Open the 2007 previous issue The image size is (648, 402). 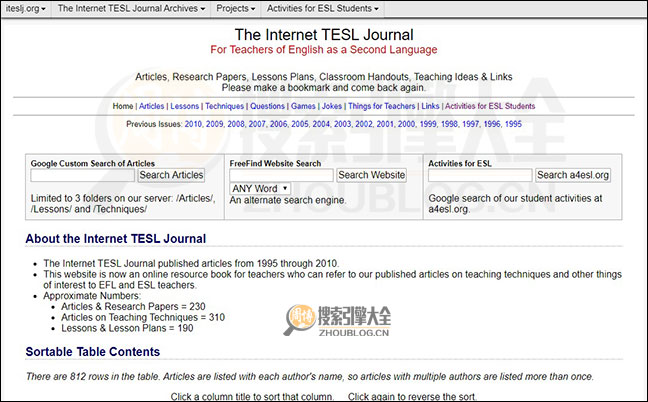[257, 124]
